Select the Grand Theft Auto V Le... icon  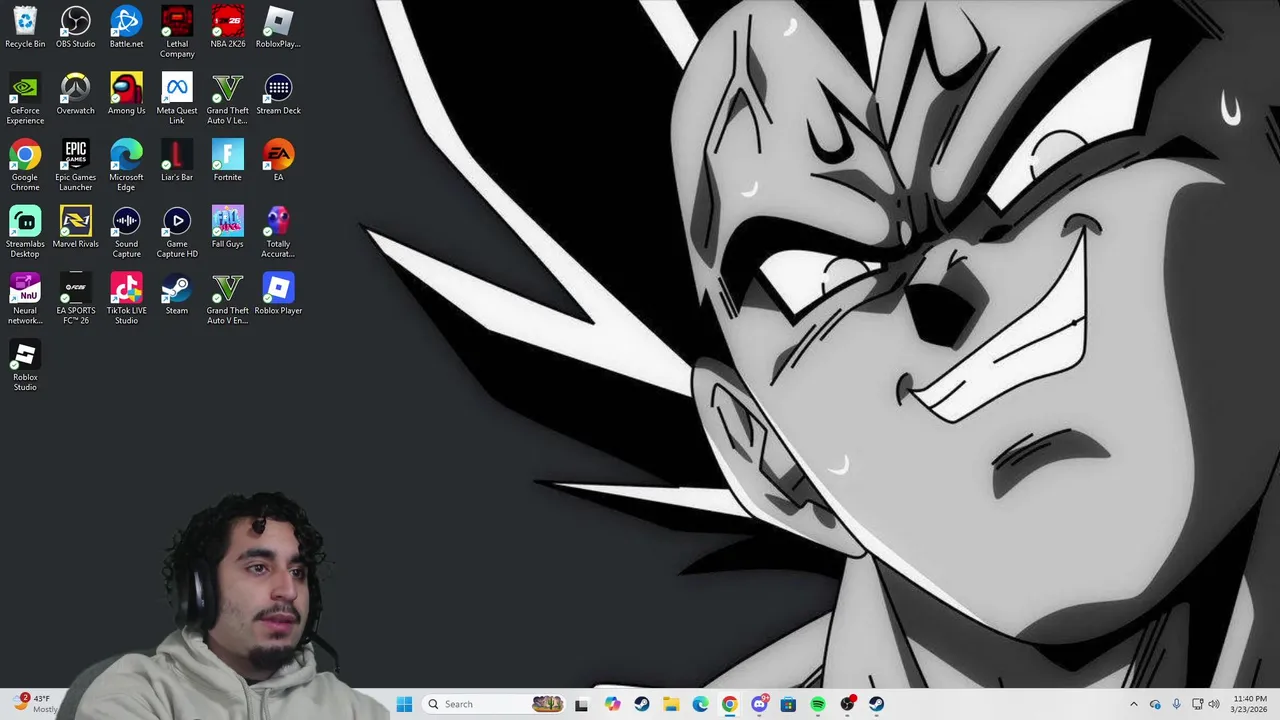(x=228, y=99)
